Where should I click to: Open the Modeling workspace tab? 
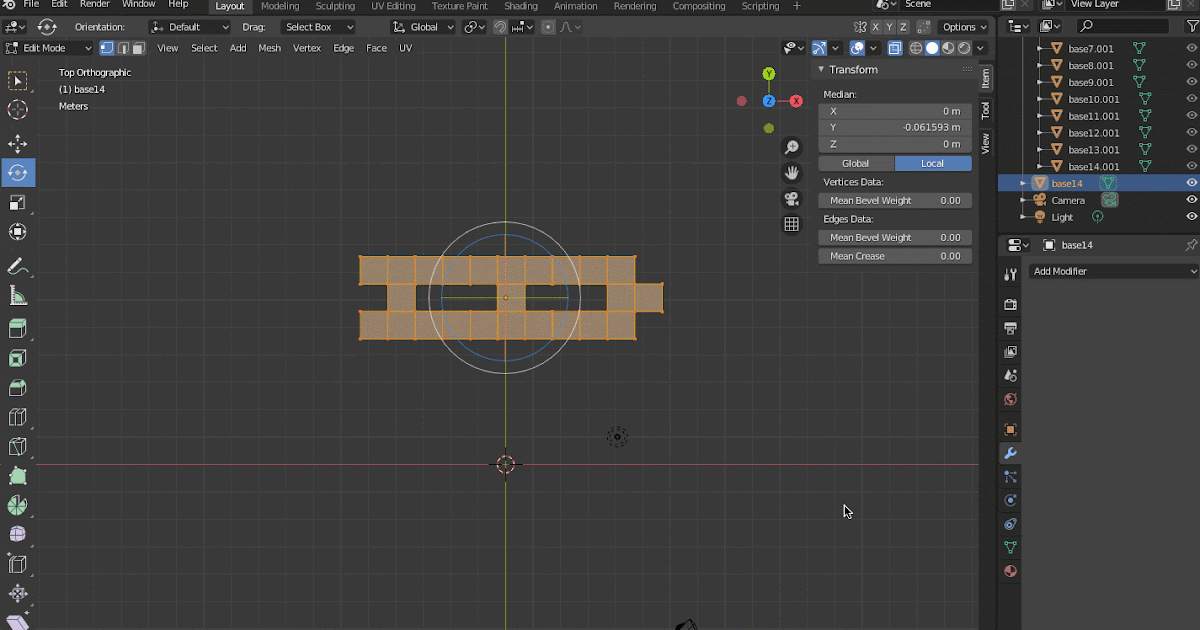(280, 6)
